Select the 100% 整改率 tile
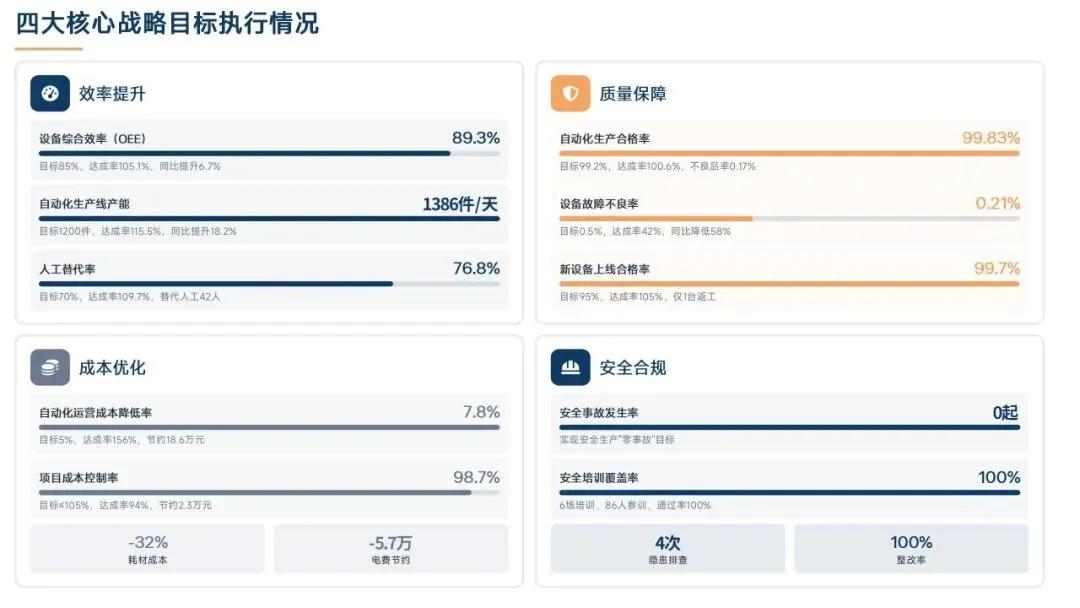Image resolution: width=1080 pixels, height=608 pixels. click(x=911, y=549)
